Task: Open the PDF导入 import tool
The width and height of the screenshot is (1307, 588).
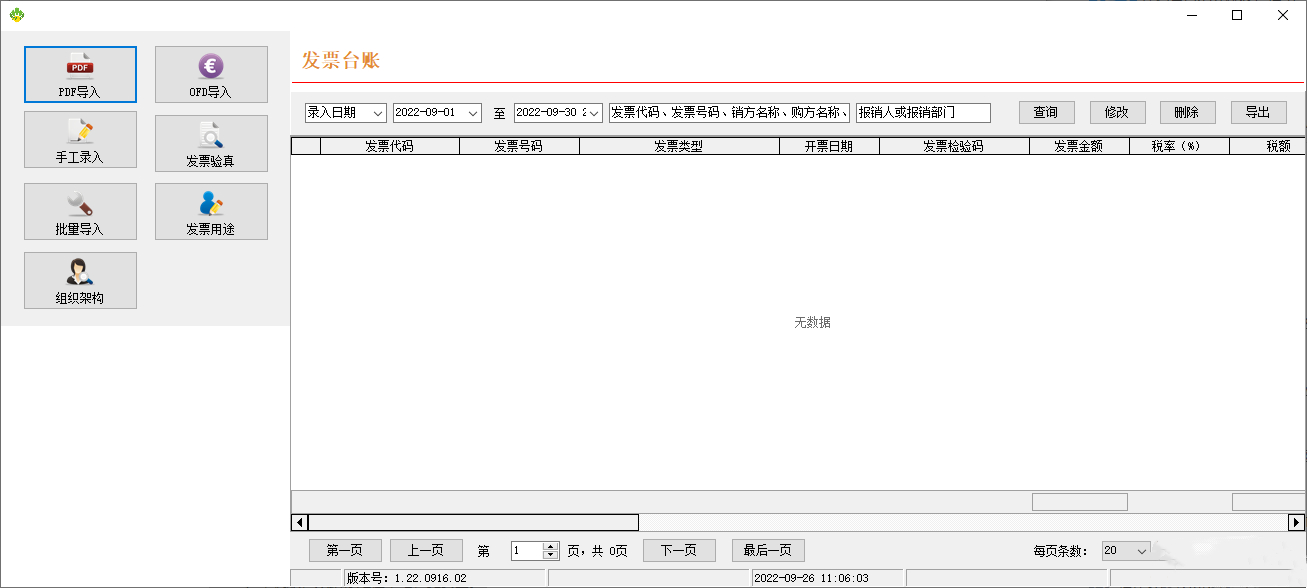Action: (80, 74)
